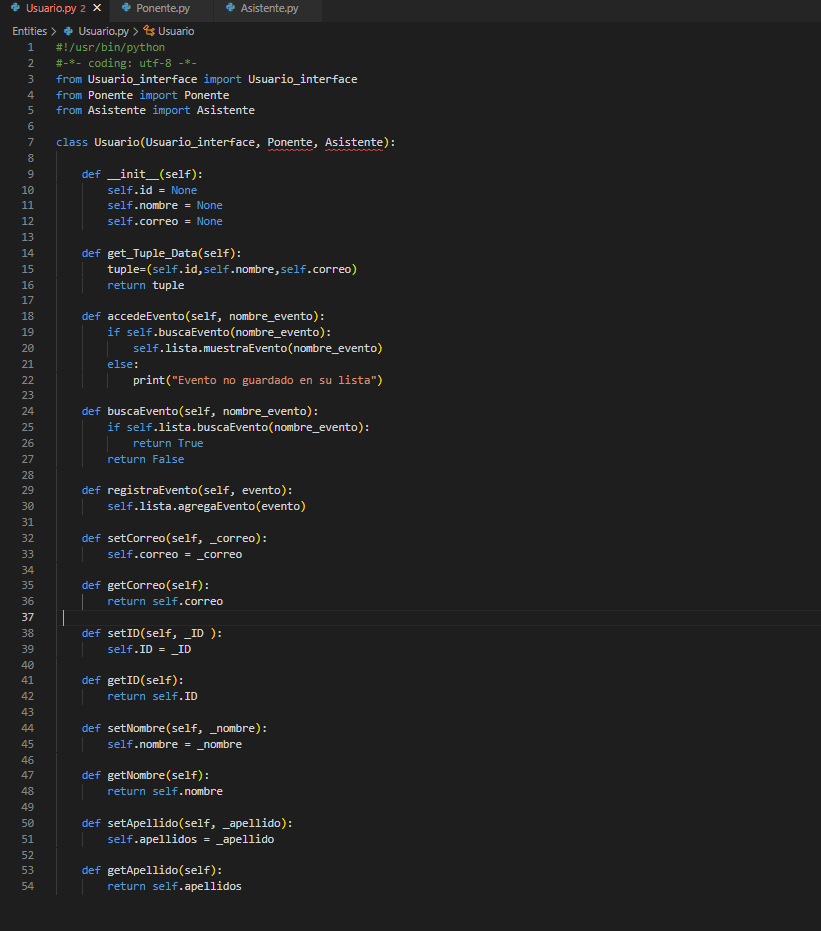Close the Usuario.py tab with its X icon
The height and width of the screenshot is (931, 821).
97,8
